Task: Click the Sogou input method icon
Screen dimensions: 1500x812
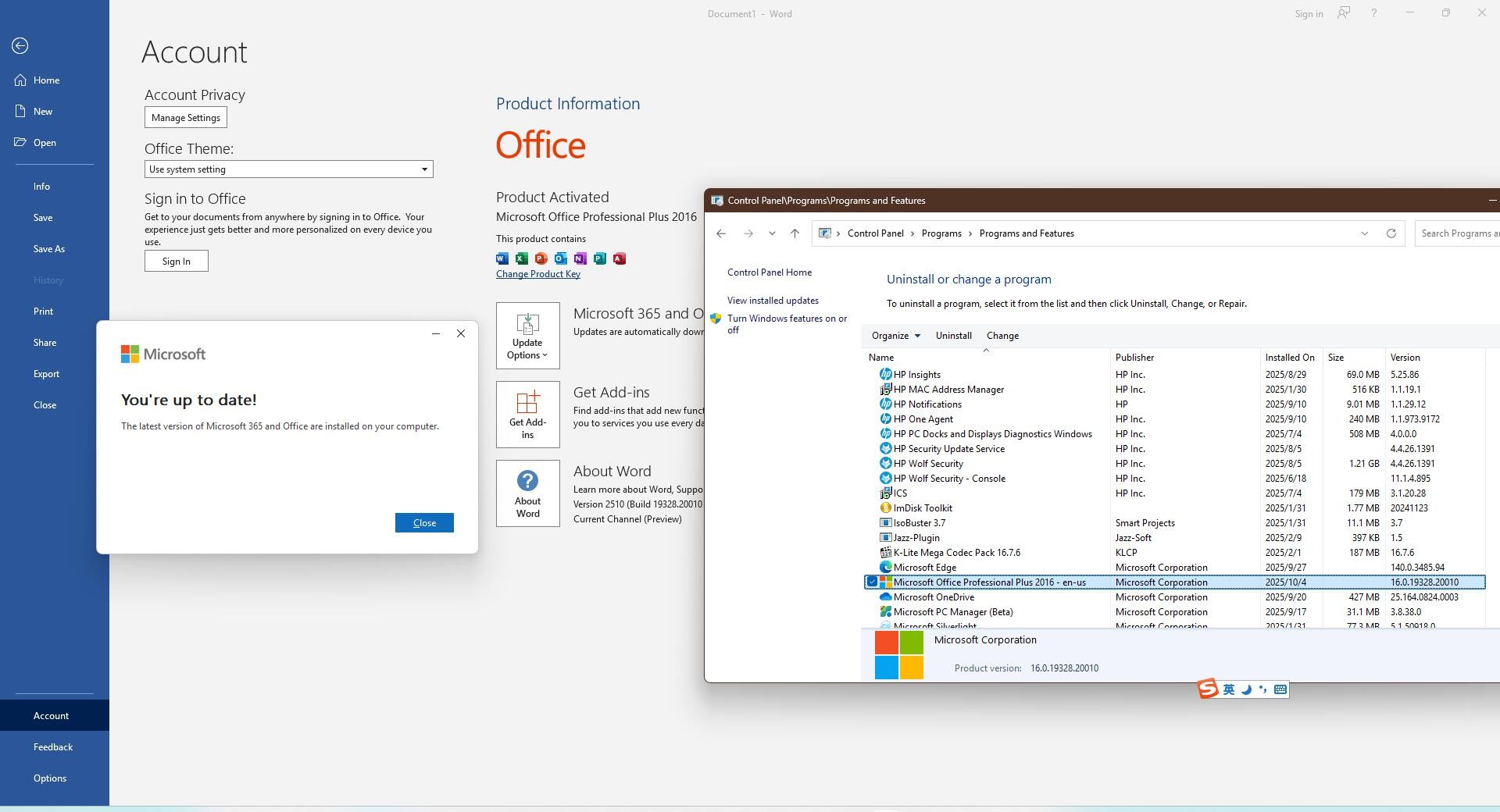Action: [x=1208, y=689]
